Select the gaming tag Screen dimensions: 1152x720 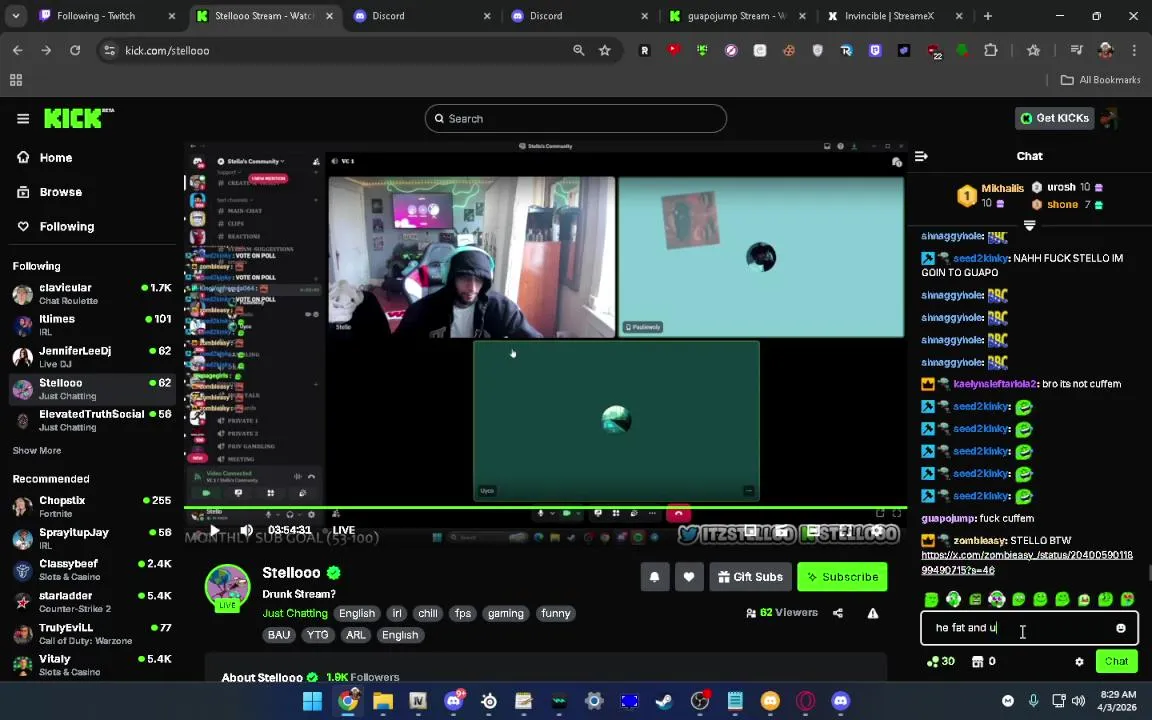click(505, 613)
